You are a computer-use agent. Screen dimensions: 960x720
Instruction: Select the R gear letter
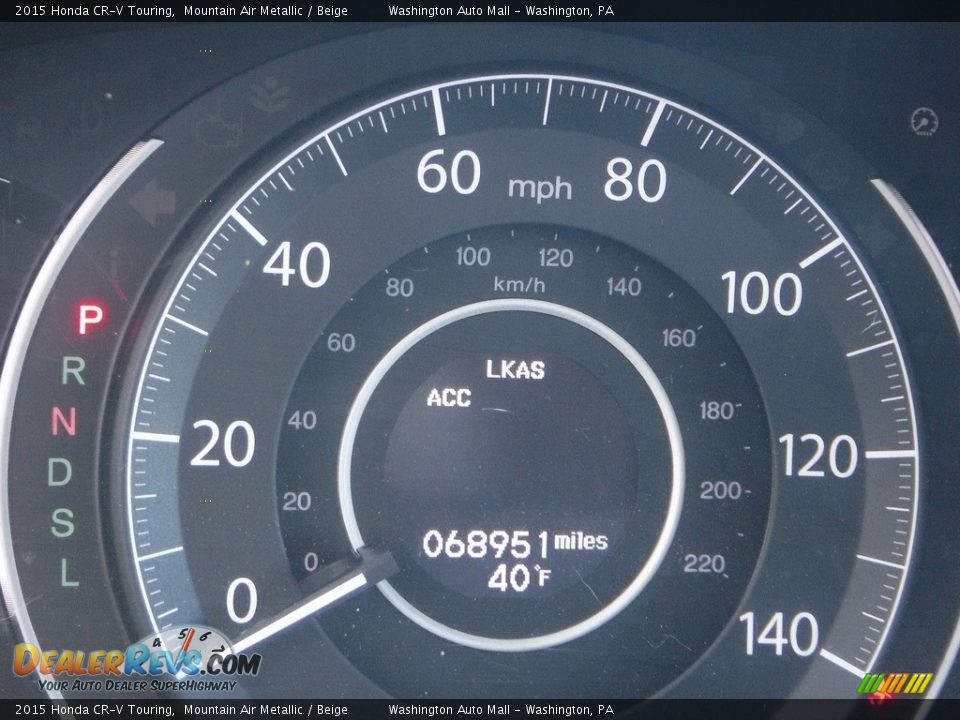tap(73, 370)
